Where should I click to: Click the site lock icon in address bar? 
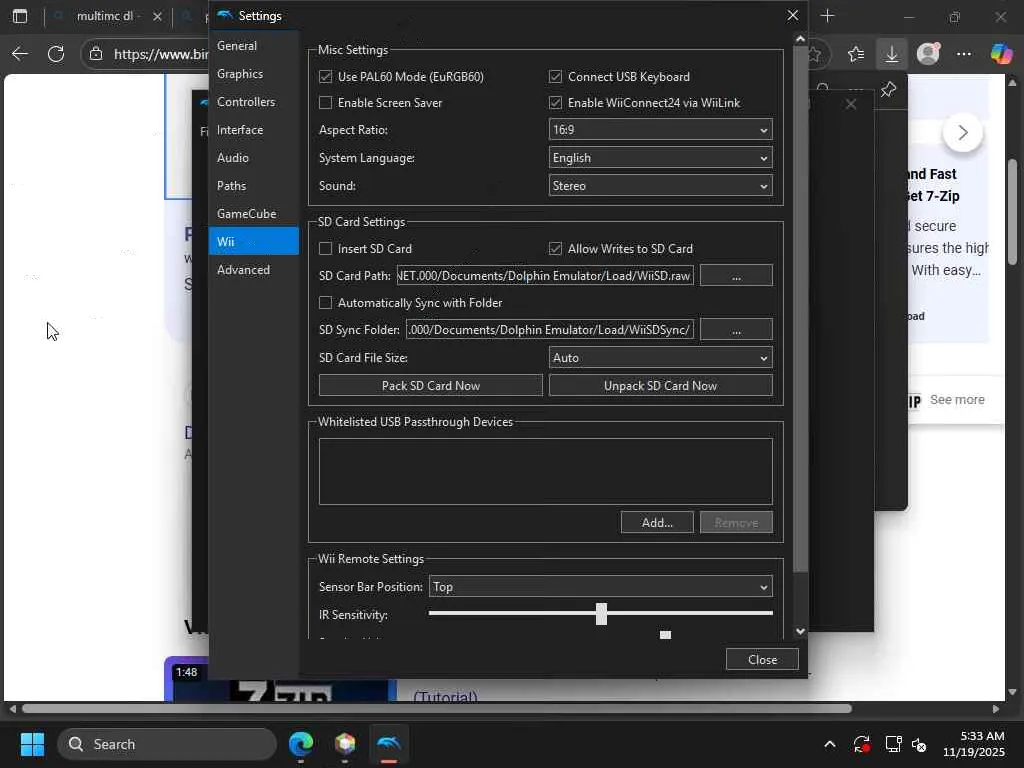point(96,54)
